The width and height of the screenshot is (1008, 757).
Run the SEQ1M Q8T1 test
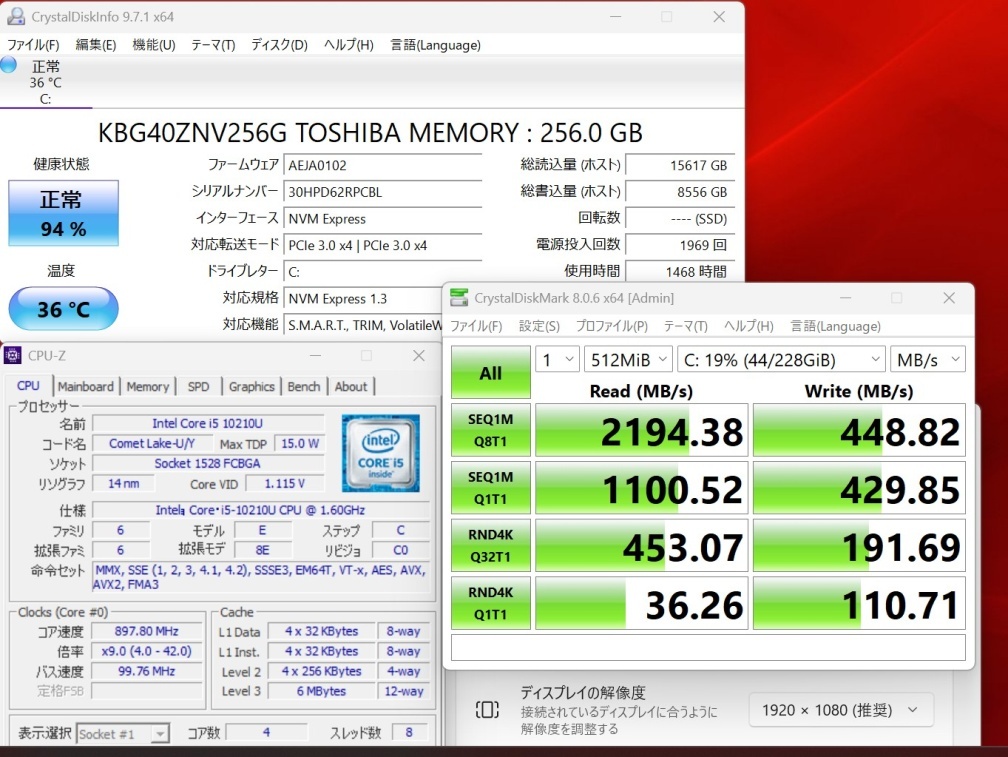pyautogui.click(x=490, y=430)
